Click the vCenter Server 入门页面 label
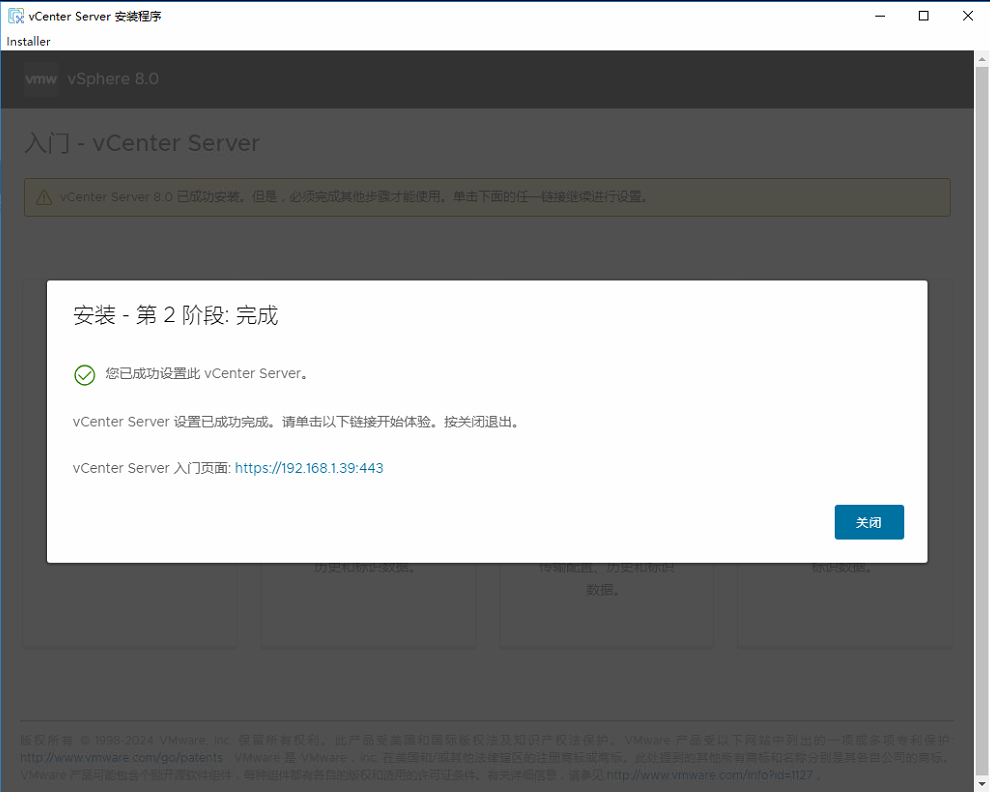Viewport: 990px width, 792px height. tap(152, 468)
